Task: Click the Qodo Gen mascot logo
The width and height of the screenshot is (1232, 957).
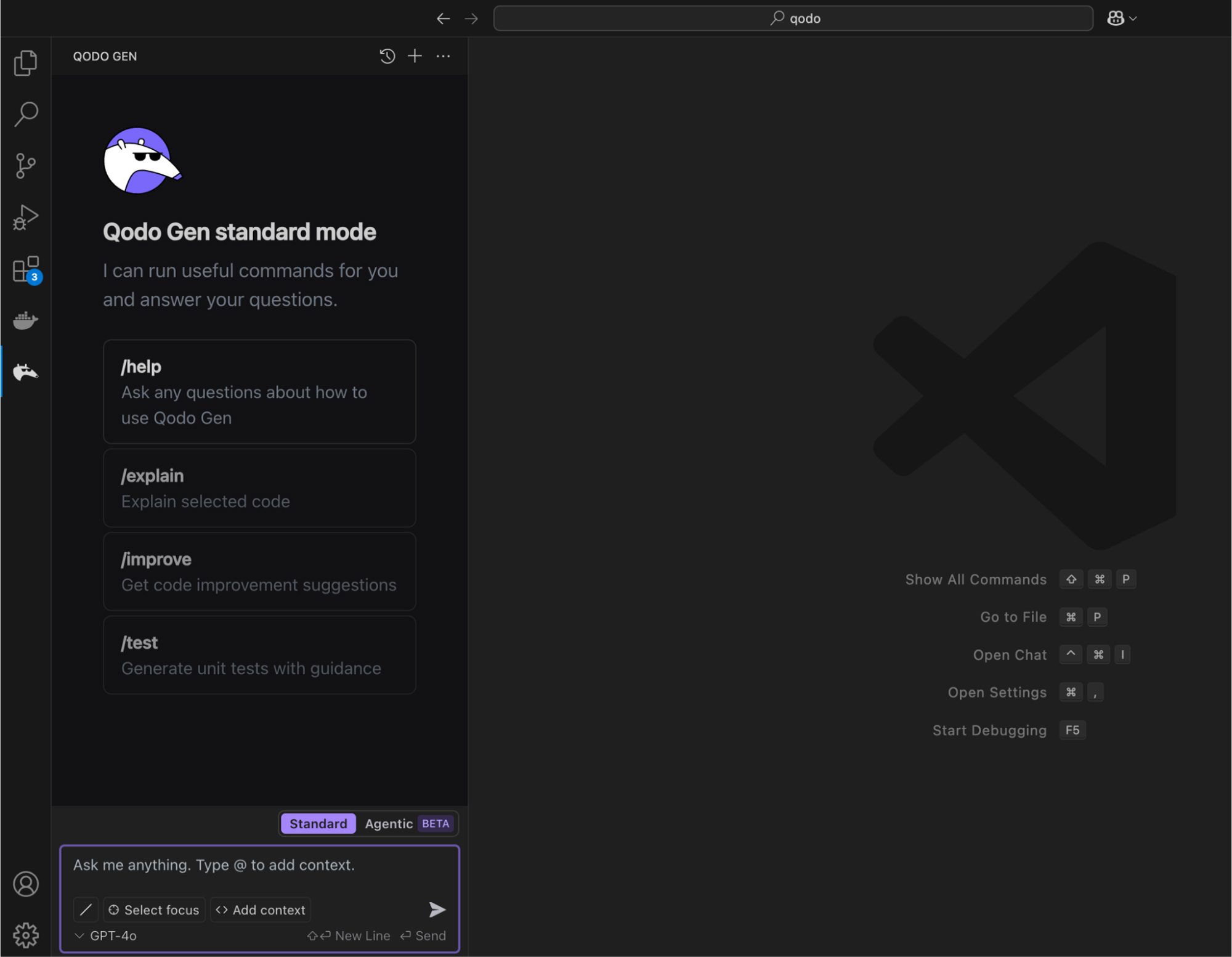Action: click(x=143, y=161)
